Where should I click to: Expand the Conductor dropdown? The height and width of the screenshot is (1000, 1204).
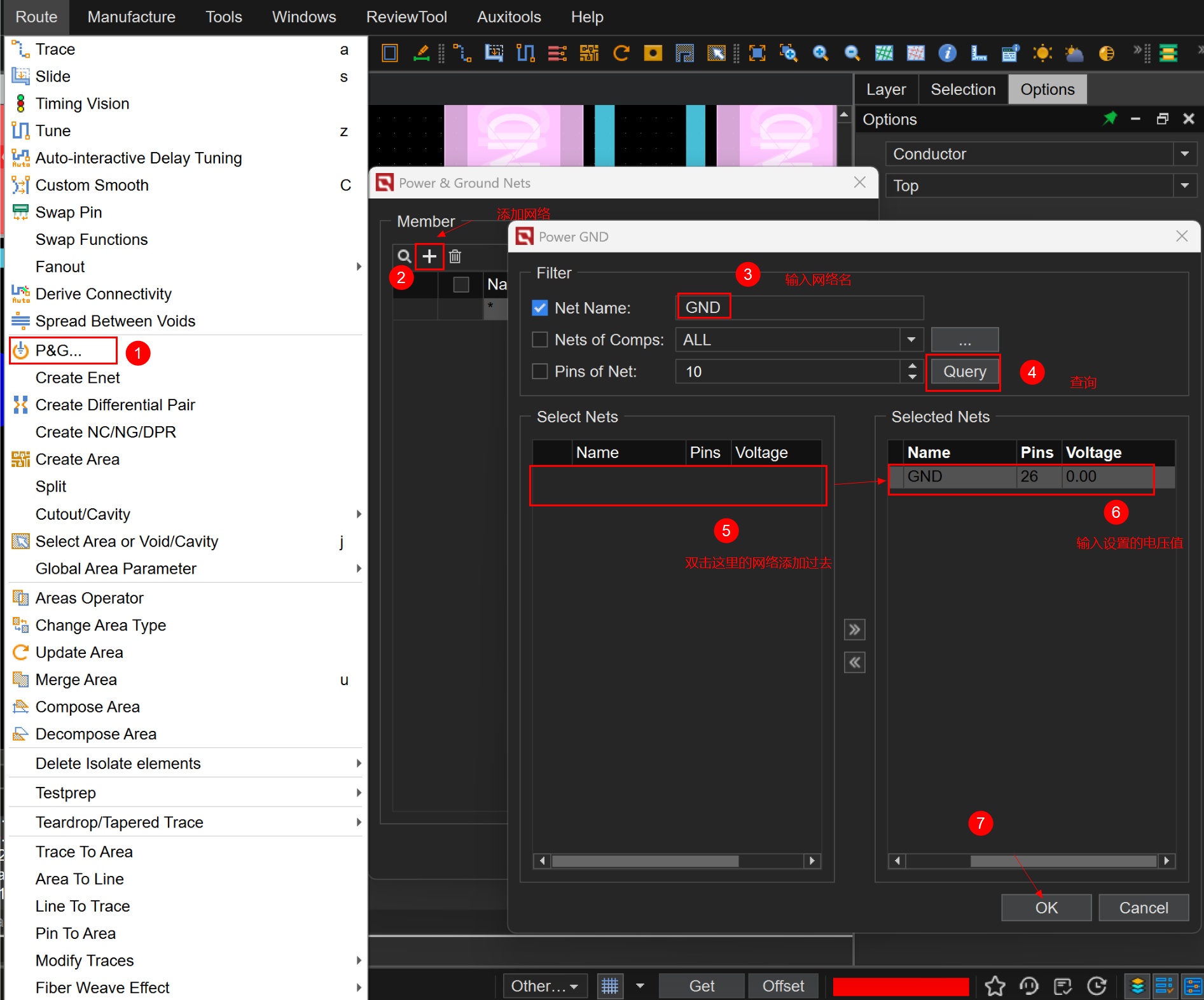tap(1184, 154)
